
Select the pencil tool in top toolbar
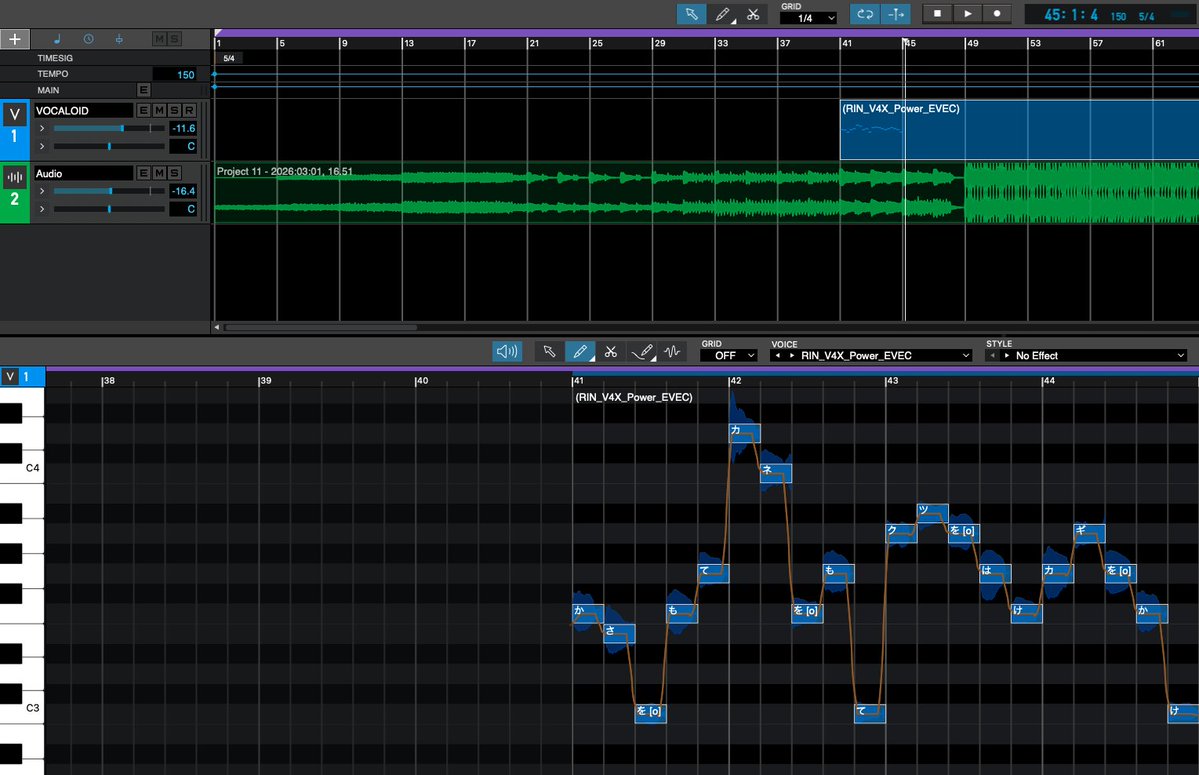[723, 14]
